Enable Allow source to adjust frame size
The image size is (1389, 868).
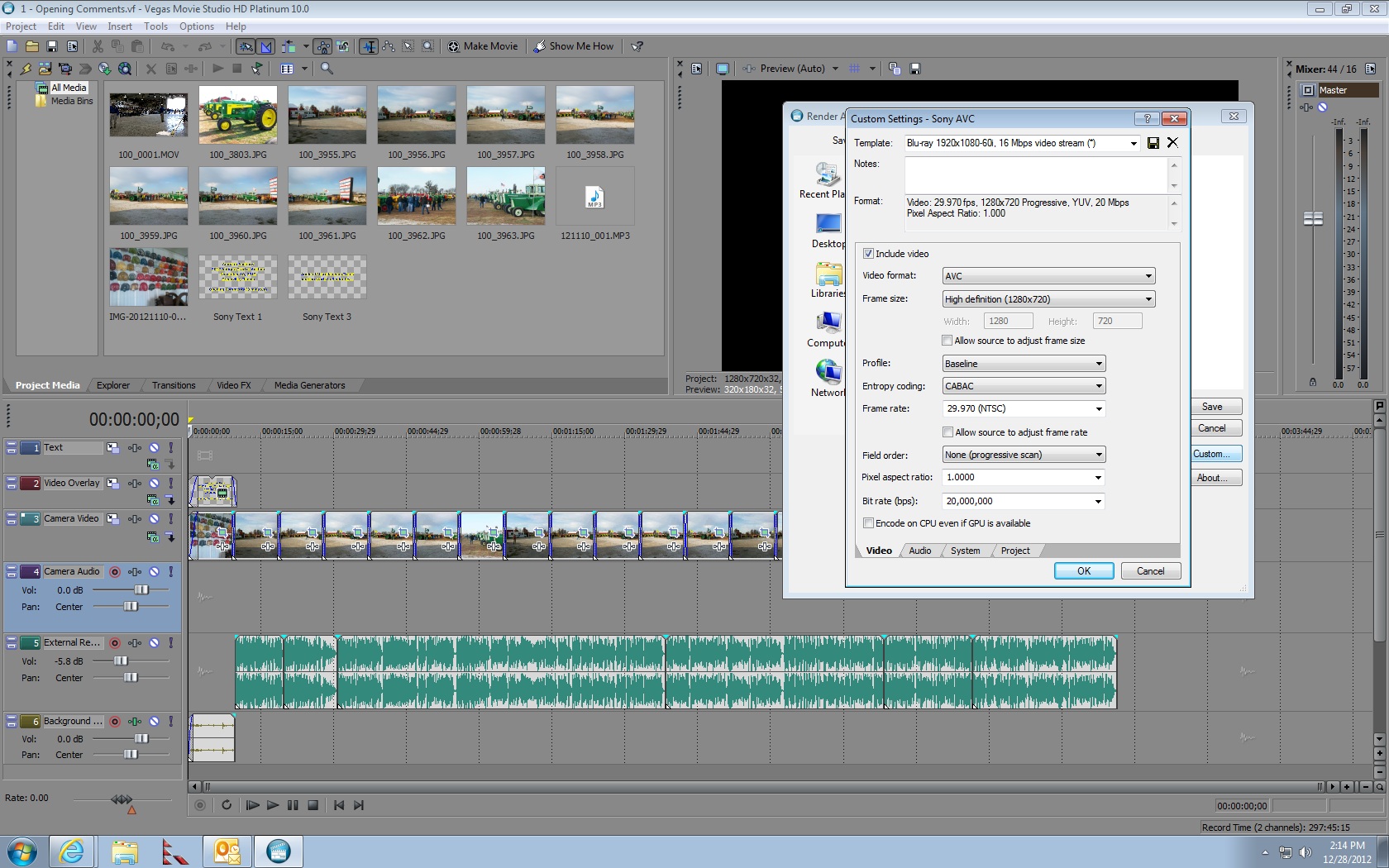pyautogui.click(x=947, y=341)
